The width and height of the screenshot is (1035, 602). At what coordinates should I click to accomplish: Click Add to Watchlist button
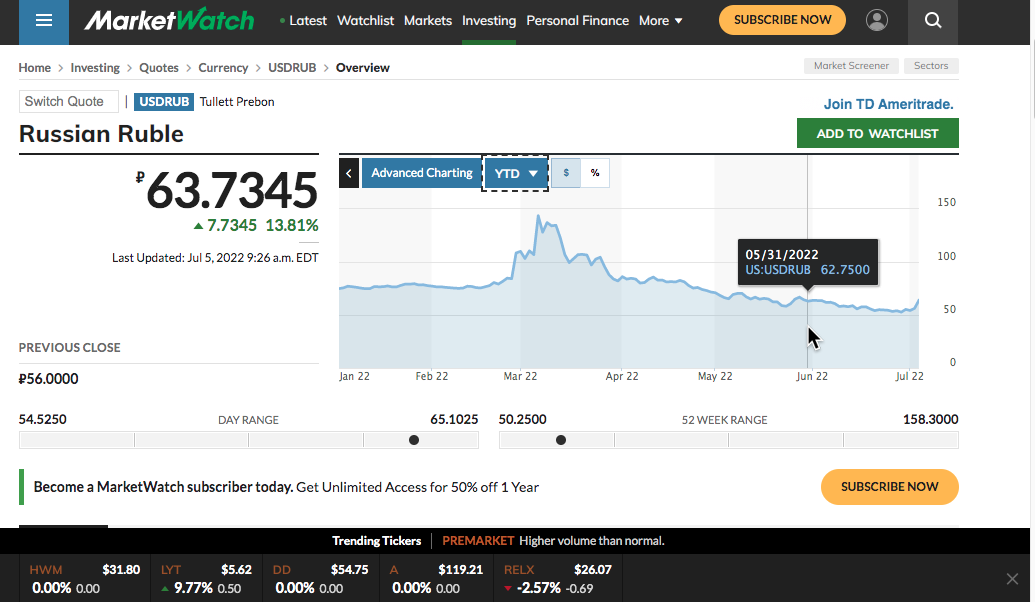click(x=877, y=133)
